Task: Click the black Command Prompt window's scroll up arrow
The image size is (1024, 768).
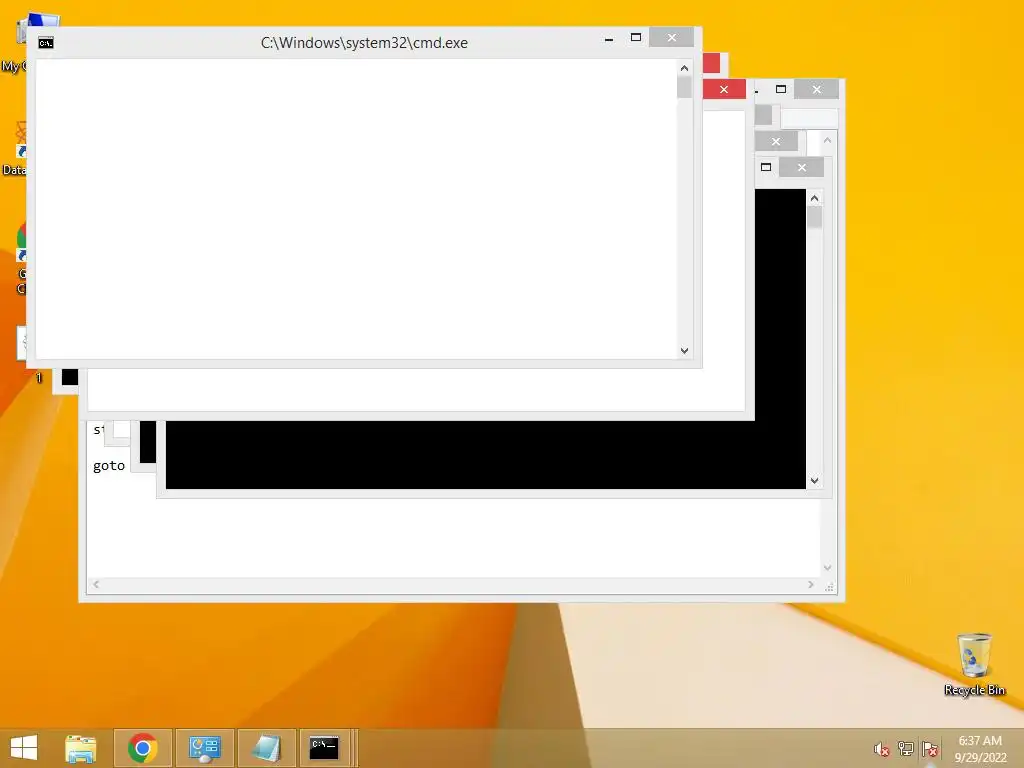Action: (x=814, y=198)
